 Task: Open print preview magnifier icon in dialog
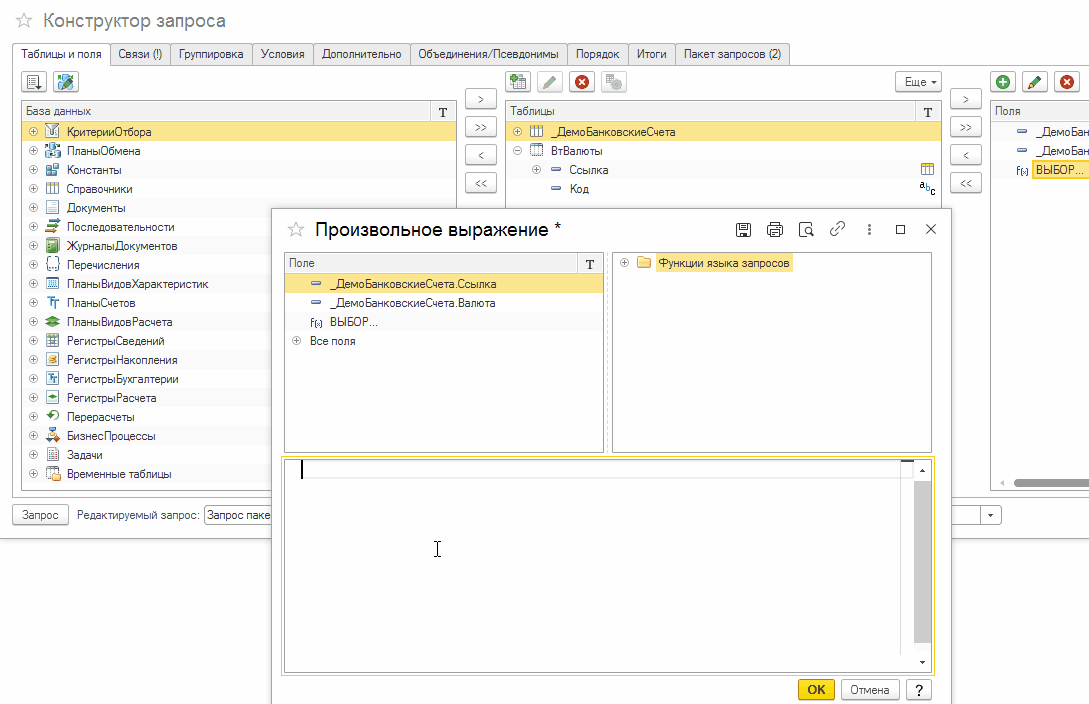point(806,229)
